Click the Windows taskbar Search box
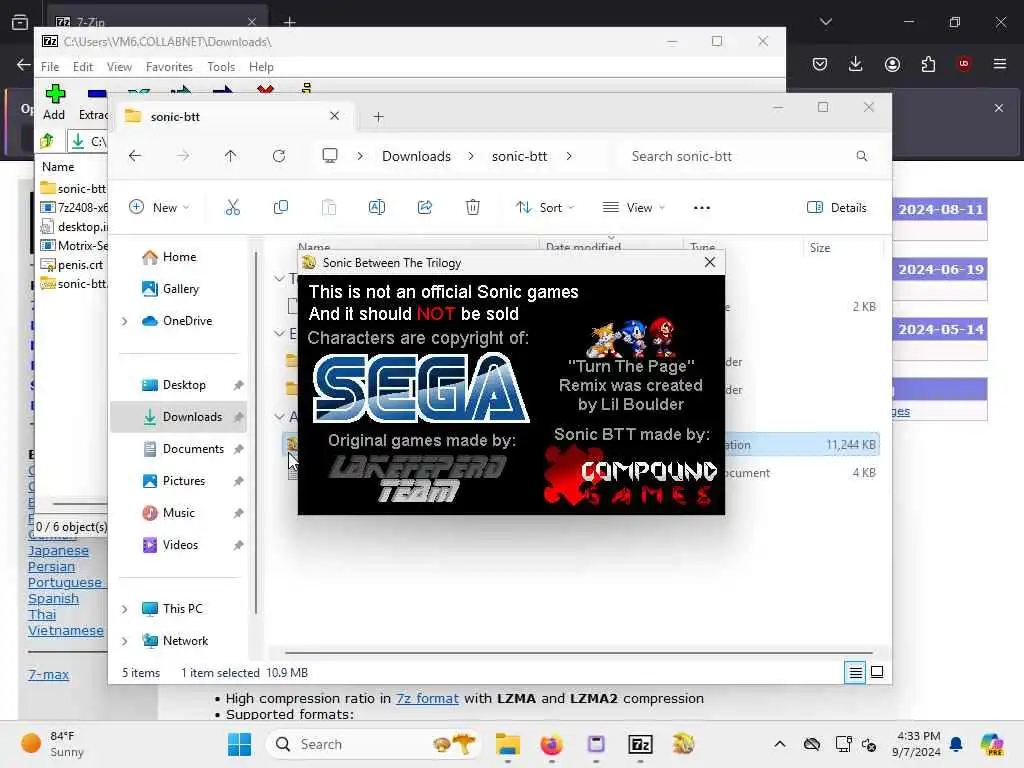 click(x=374, y=744)
